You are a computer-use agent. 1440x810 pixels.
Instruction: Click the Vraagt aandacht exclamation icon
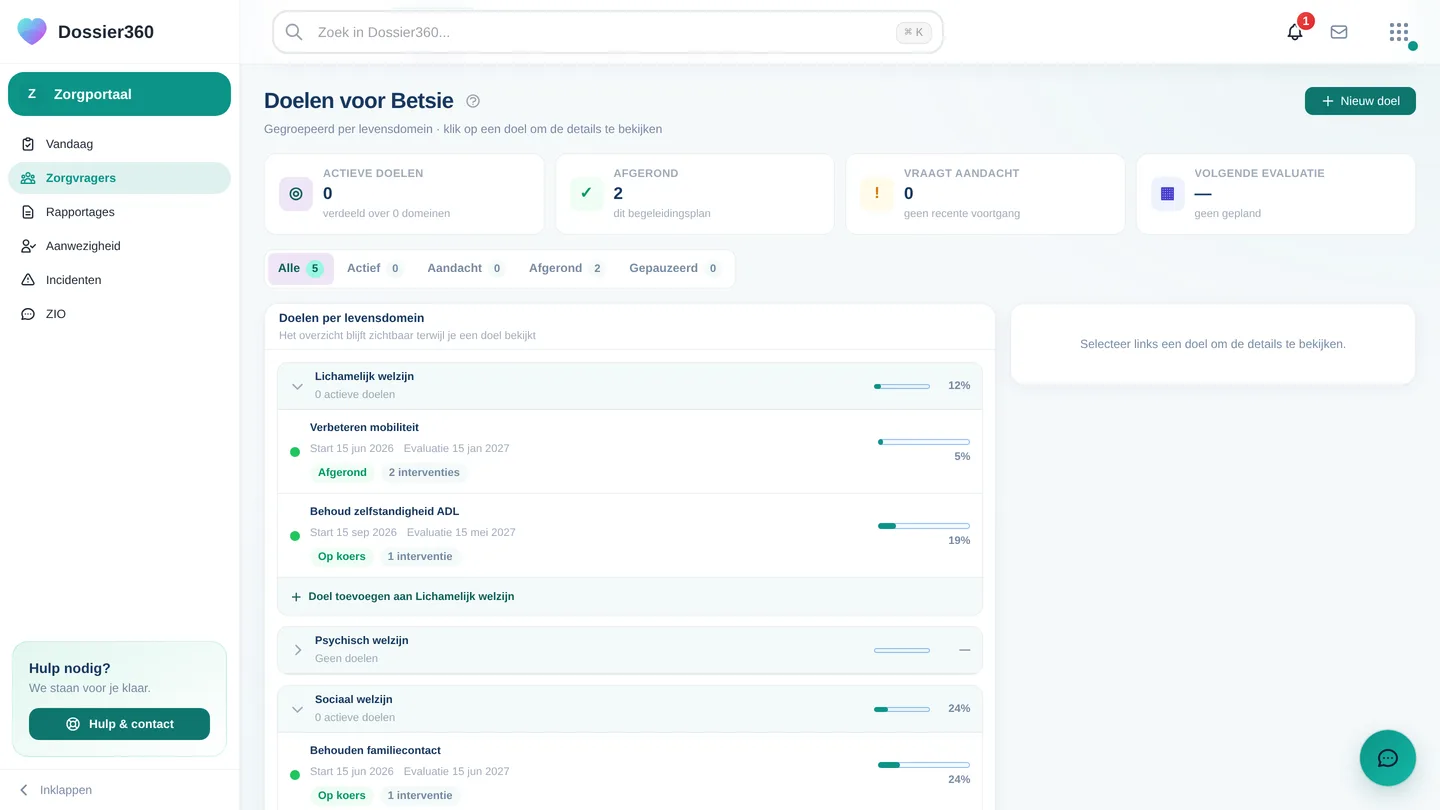click(877, 194)
